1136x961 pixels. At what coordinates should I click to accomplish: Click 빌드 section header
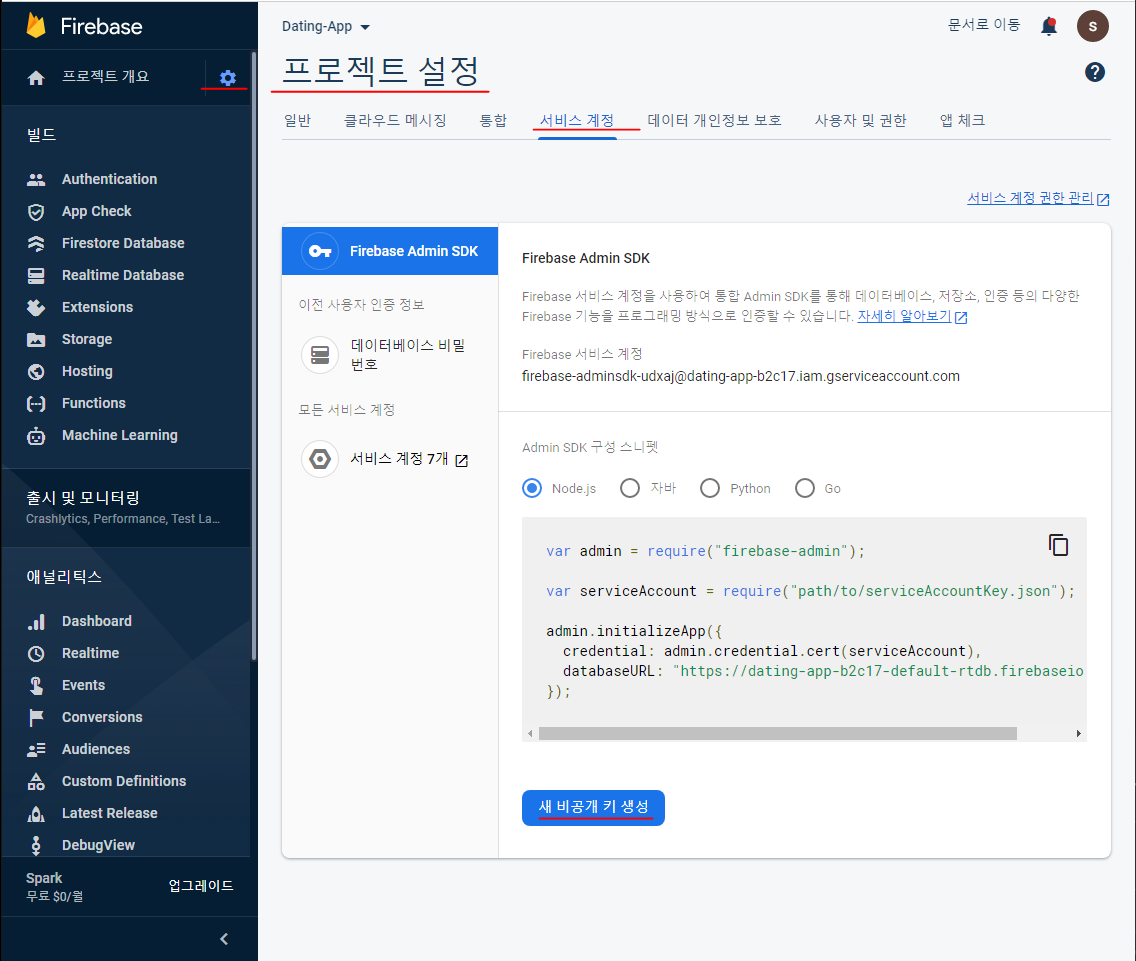(41, 135)
